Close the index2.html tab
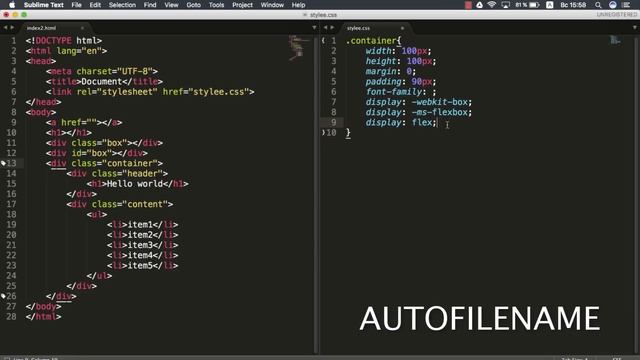640x360 pixels. coord(82,28)
